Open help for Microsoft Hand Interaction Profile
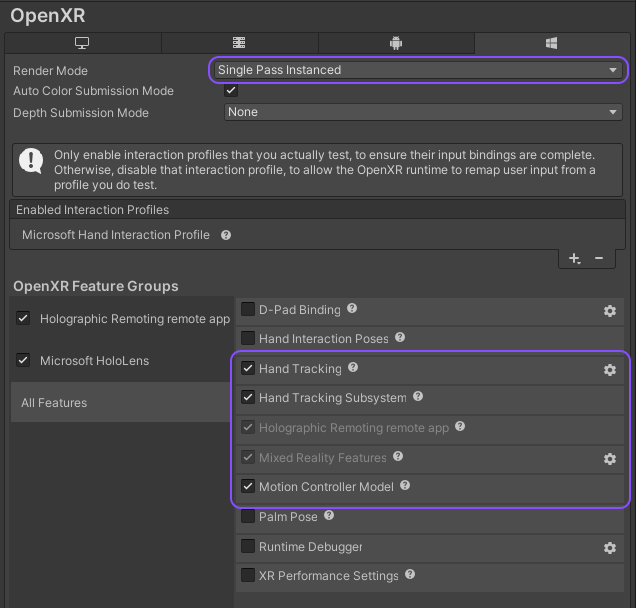This screenshot has width=636, height=608. tap(226, 235)
